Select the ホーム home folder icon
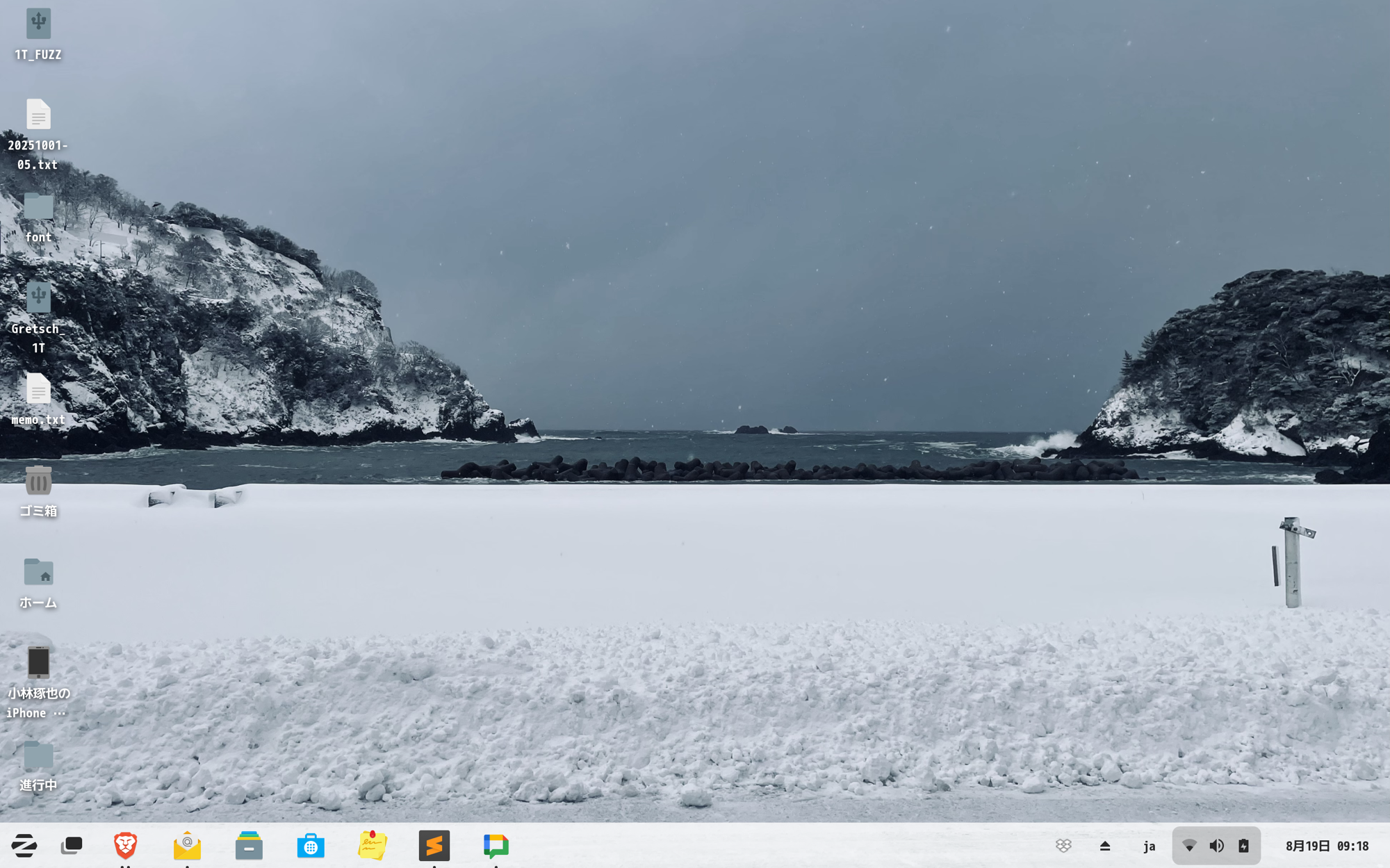The height and width of the screenshot is (868, 1390). (x=38, y=572)
